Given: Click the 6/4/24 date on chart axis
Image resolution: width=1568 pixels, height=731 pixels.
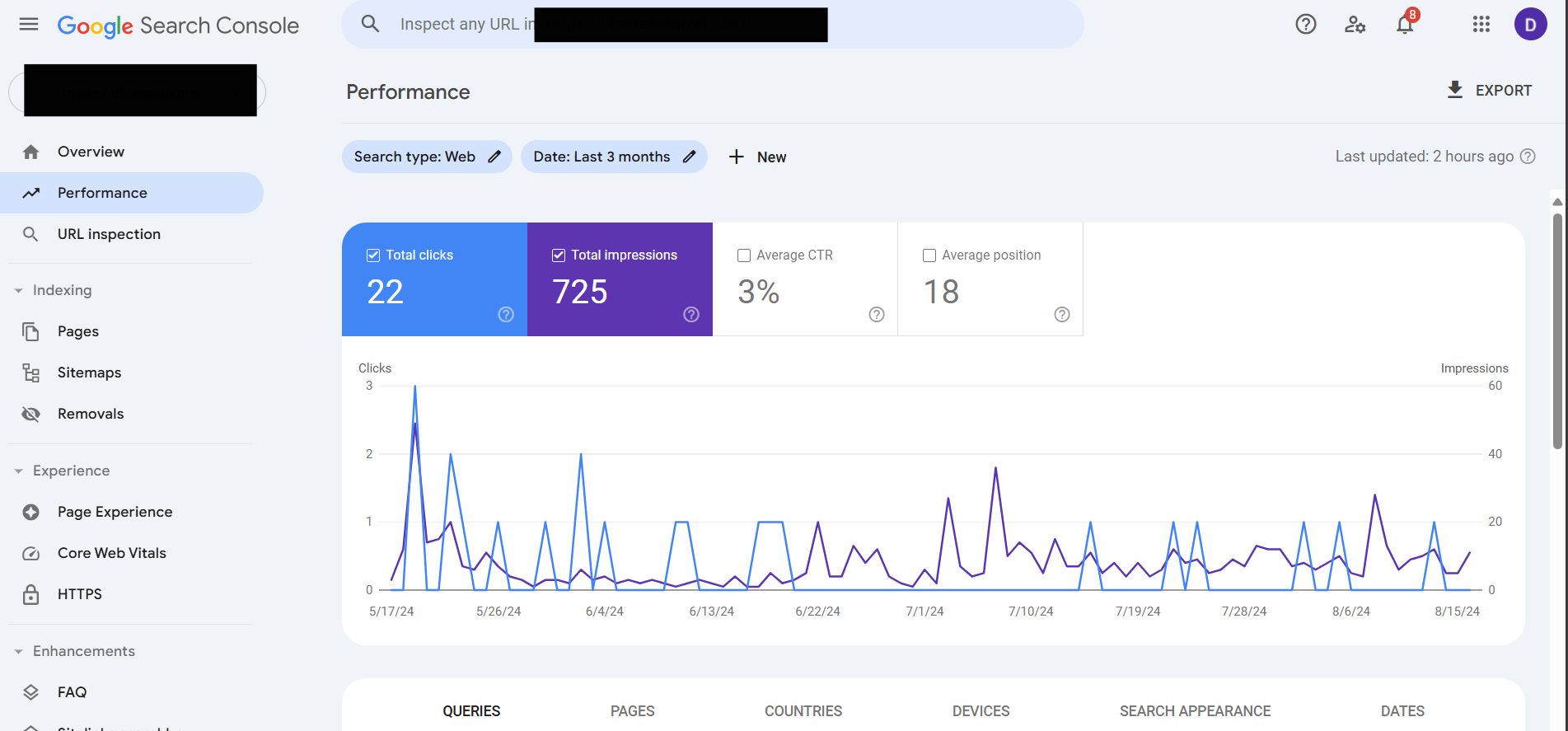Looking at the screenshot, I should [605, 612].
